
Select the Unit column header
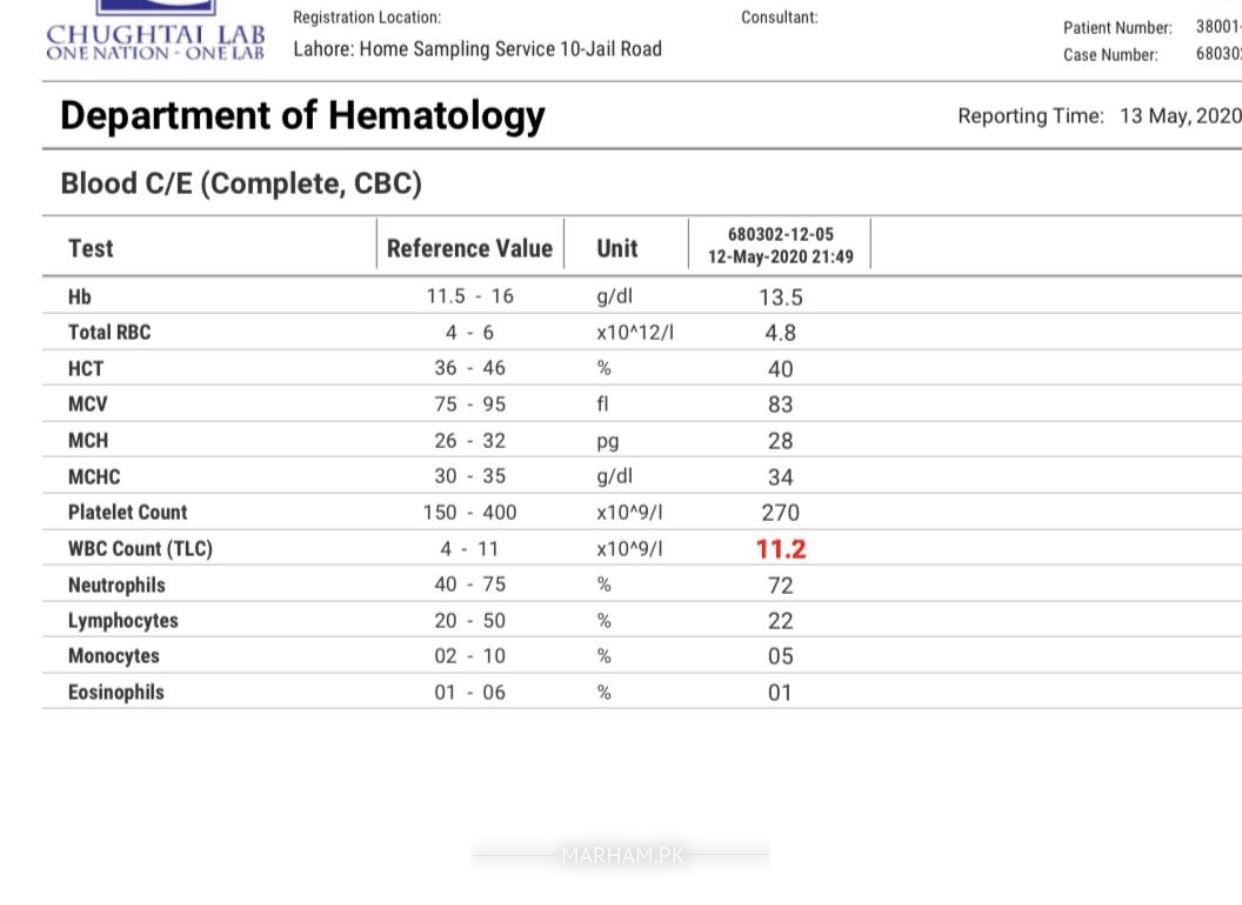pyautogui.click(x=617, y=248)
